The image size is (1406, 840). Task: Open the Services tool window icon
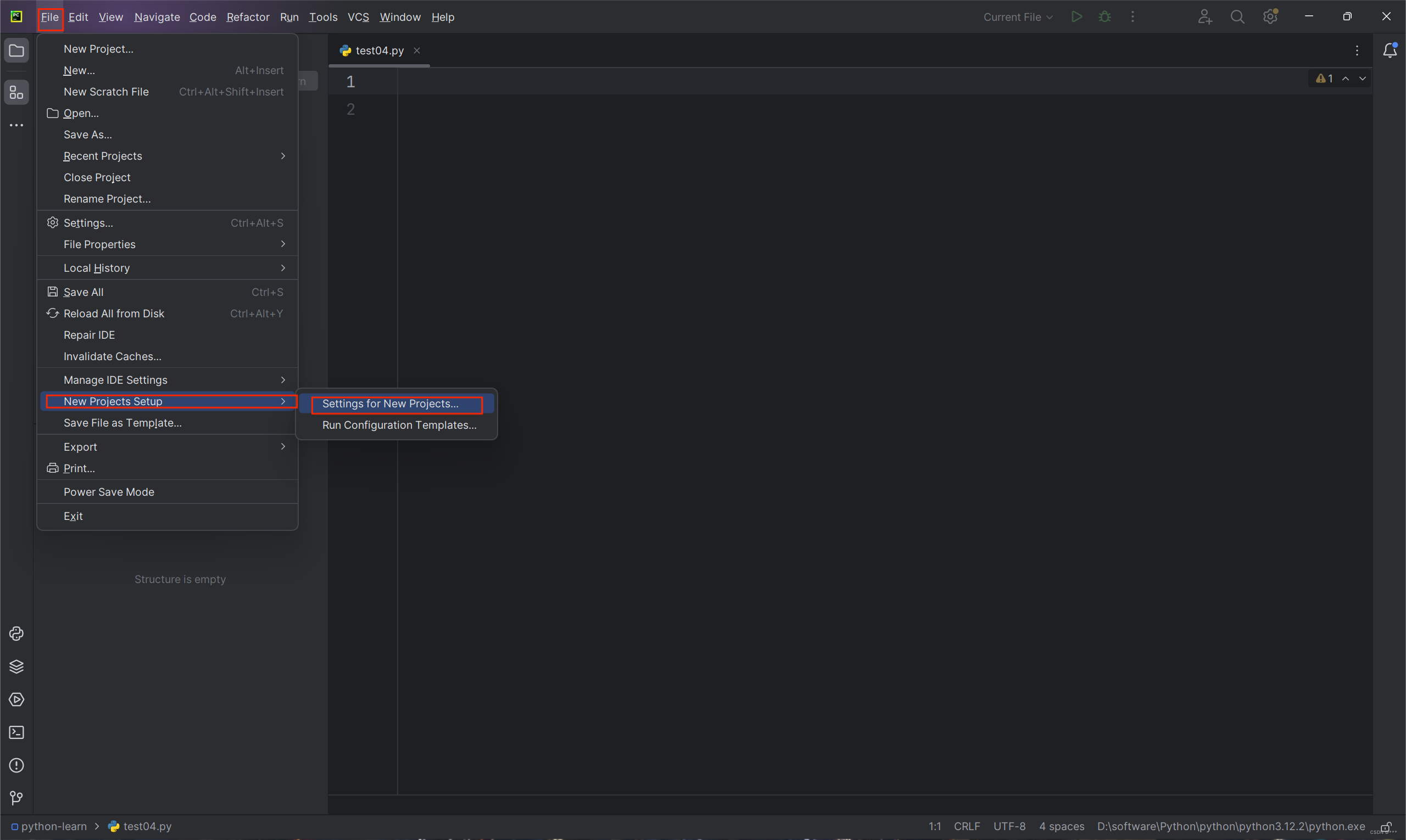coord(16,699)
